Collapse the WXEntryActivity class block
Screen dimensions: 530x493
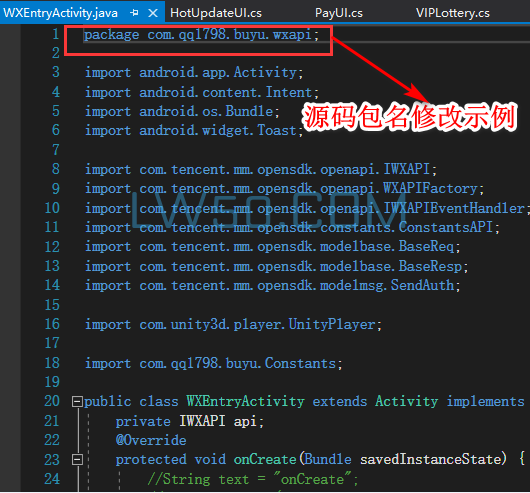click(x=77, y=401)
